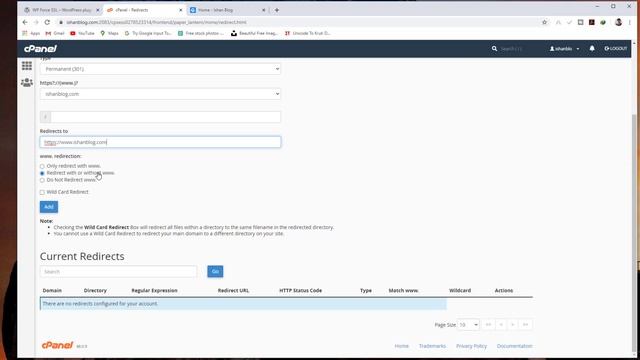This screenshot has height=360, width=640.
Task: Enable the Wild Card Redirect checkbox
Action: [42, 192]
